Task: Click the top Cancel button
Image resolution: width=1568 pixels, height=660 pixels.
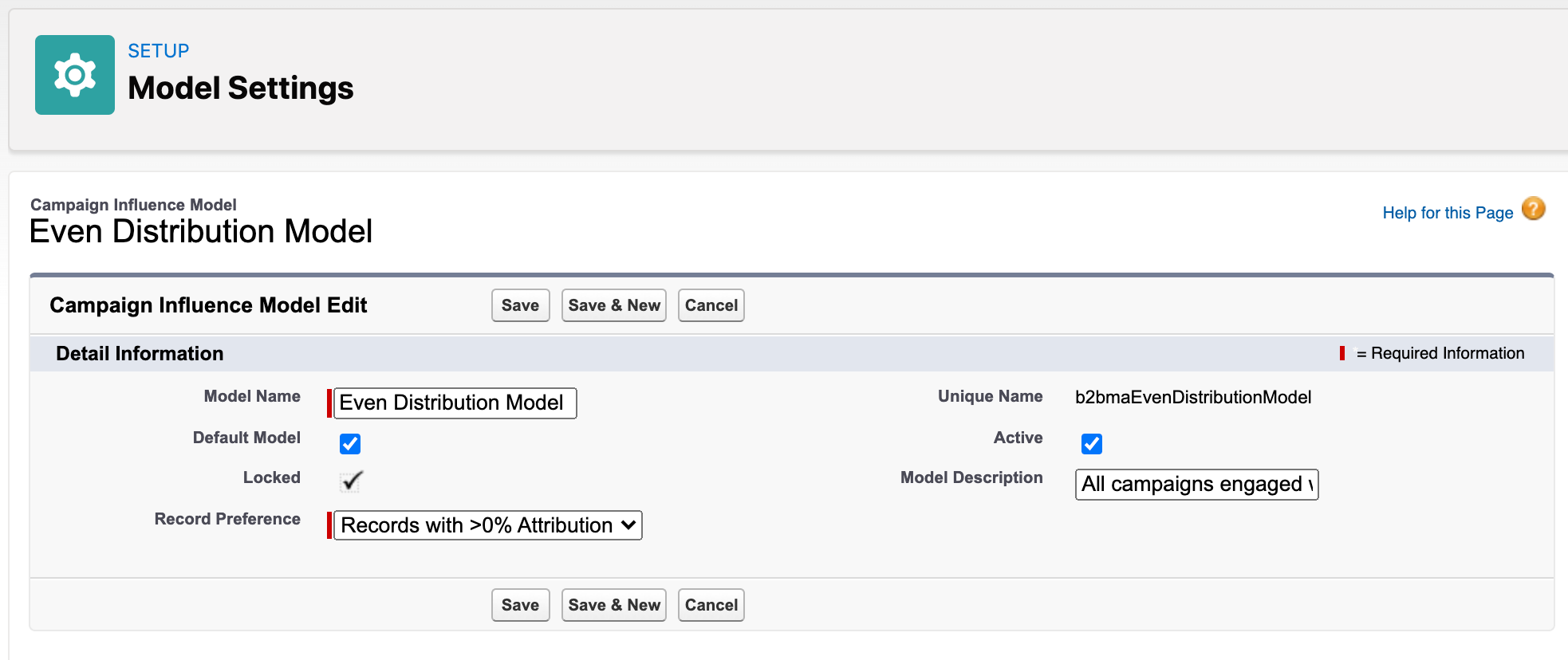Action: pyautogui.click(x=711, y=305)
